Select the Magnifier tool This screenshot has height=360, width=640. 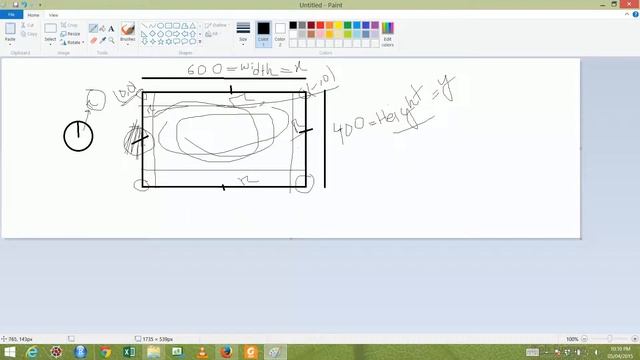pos(111,40)
